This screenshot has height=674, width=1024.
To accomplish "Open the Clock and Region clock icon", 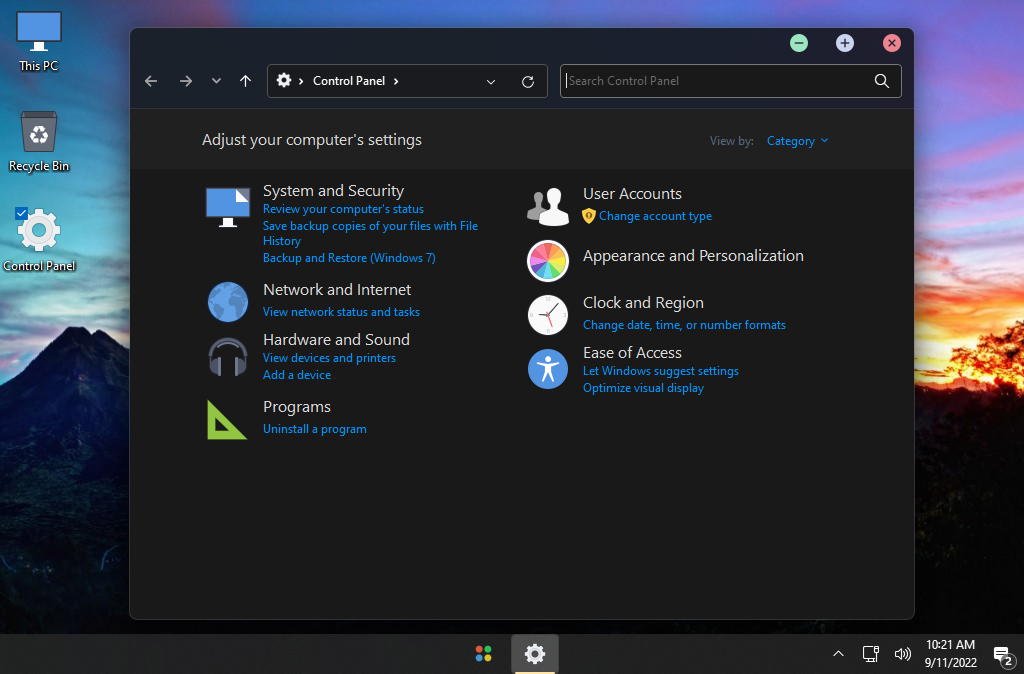I will 548,315.
